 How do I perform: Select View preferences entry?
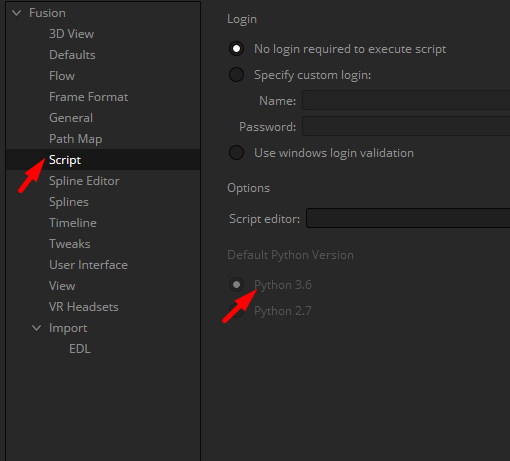(x=62, y=286)
